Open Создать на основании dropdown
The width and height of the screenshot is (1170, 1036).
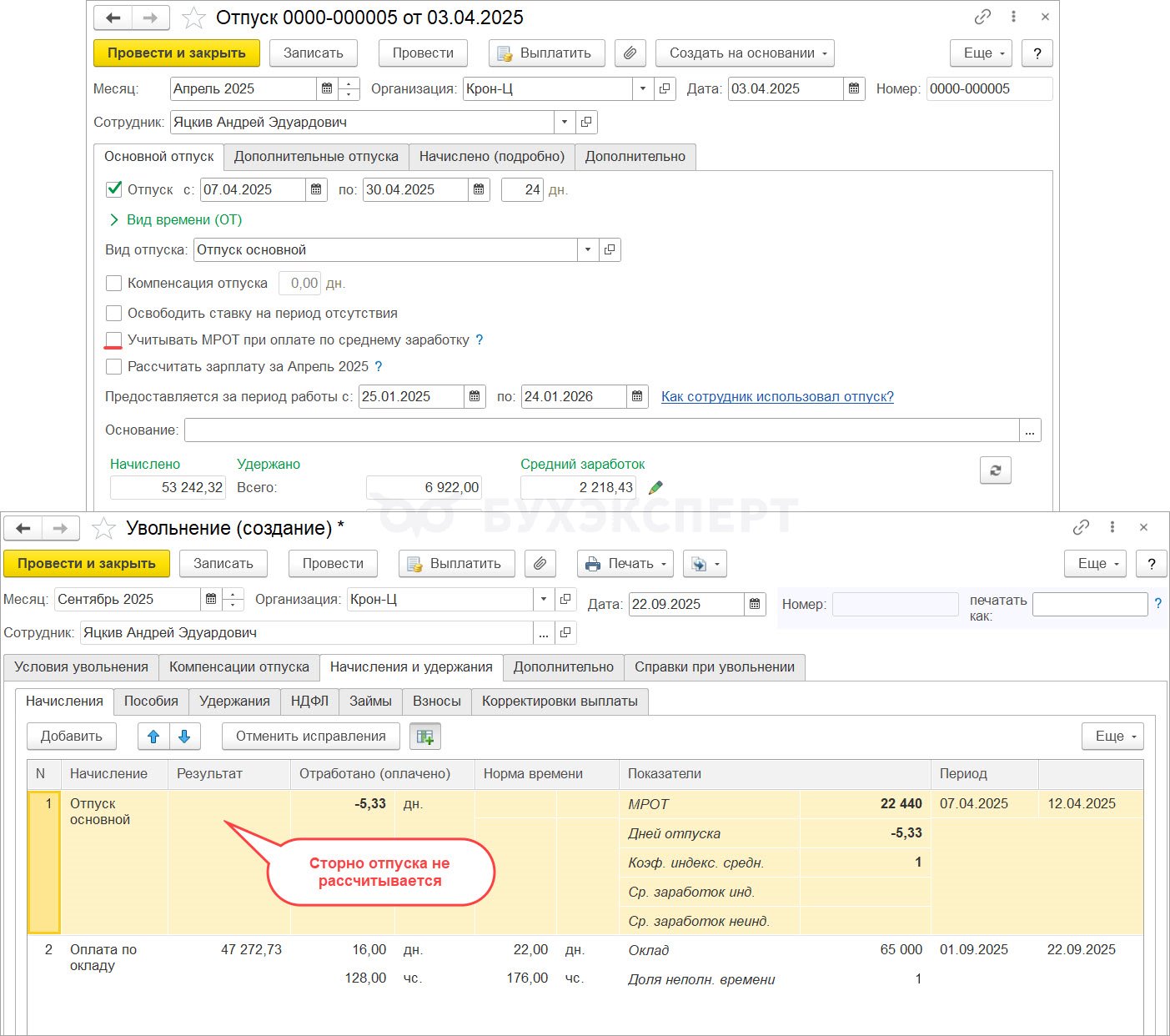pos(745,53)
